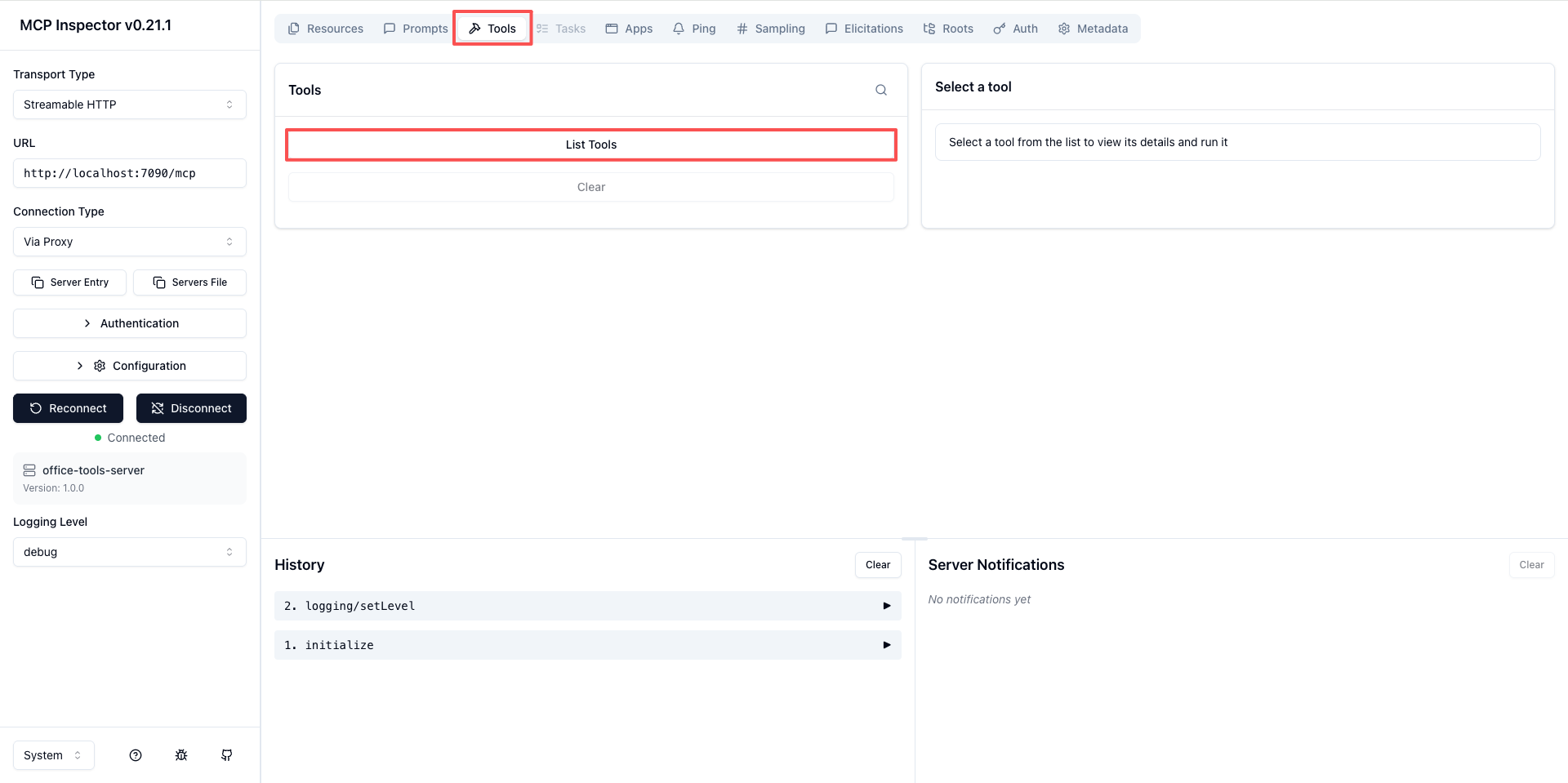1568x783 pixels.
Task: Click the Disconnect button
Action: pos(191,408)
